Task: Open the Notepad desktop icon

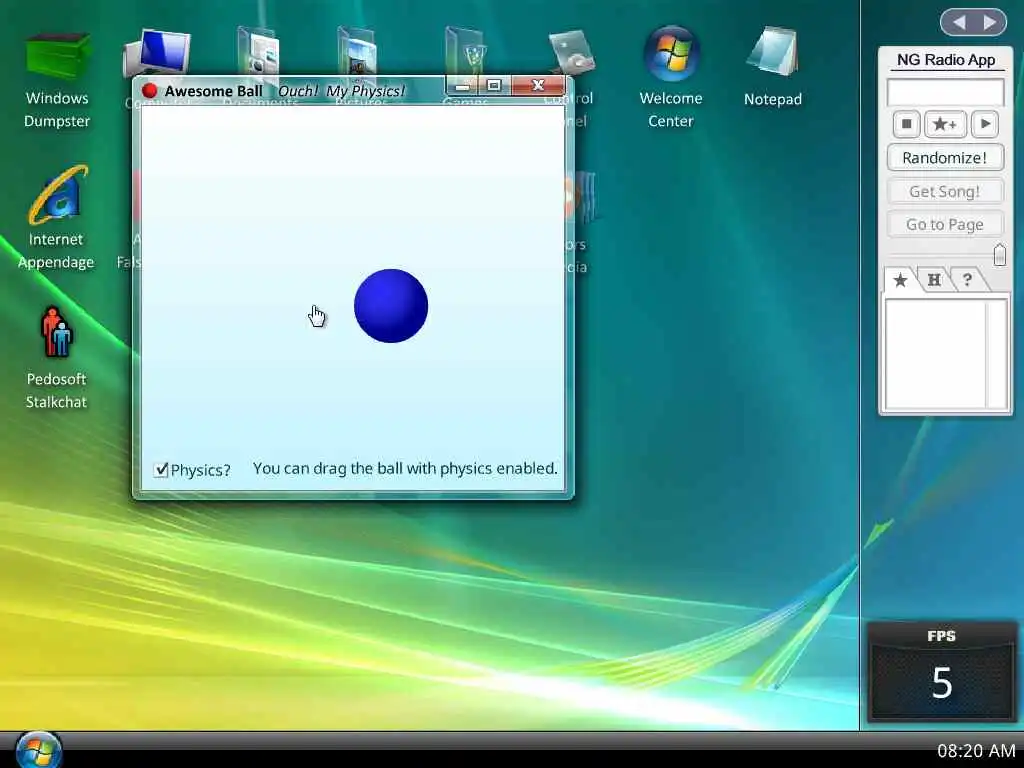Action: pos(773,67)
